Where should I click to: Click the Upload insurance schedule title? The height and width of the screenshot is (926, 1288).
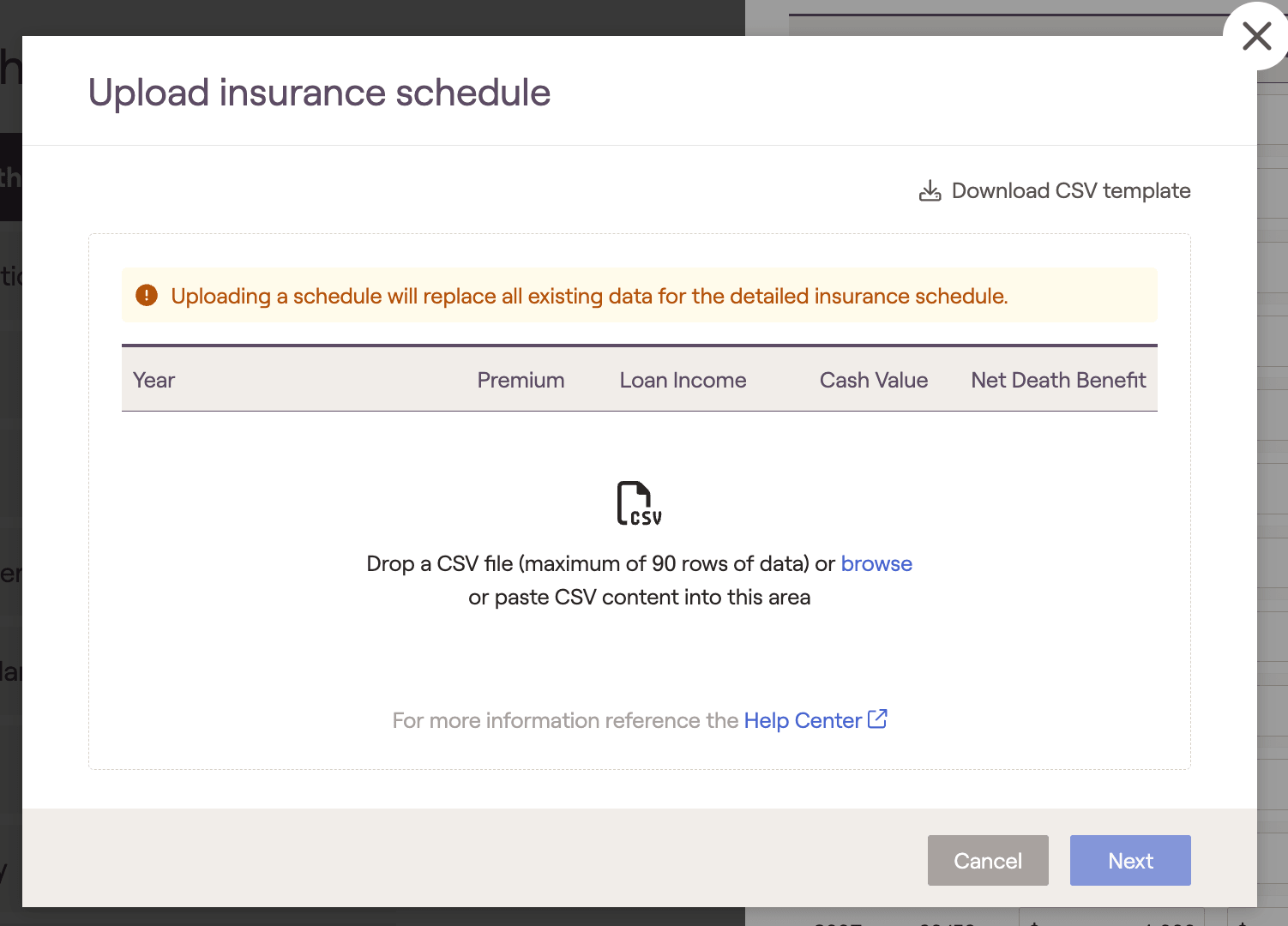pos(319,93)
